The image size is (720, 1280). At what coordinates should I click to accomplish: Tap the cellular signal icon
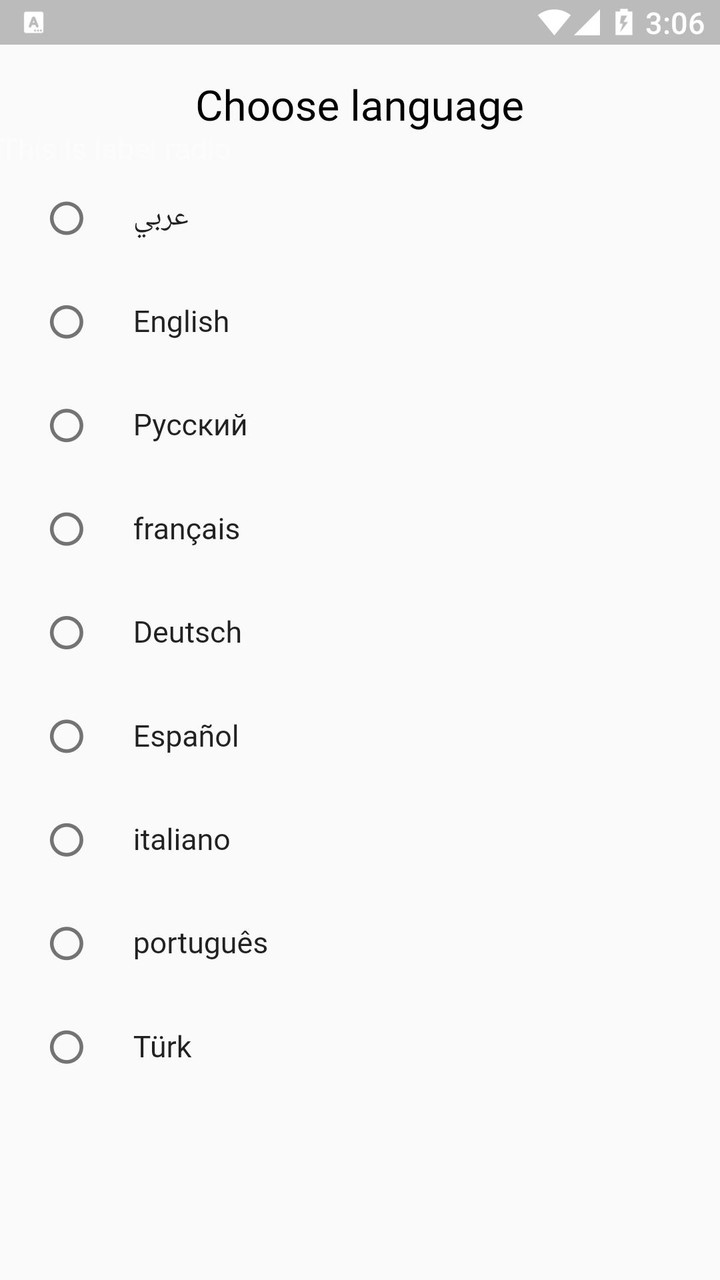click(587, 22)
